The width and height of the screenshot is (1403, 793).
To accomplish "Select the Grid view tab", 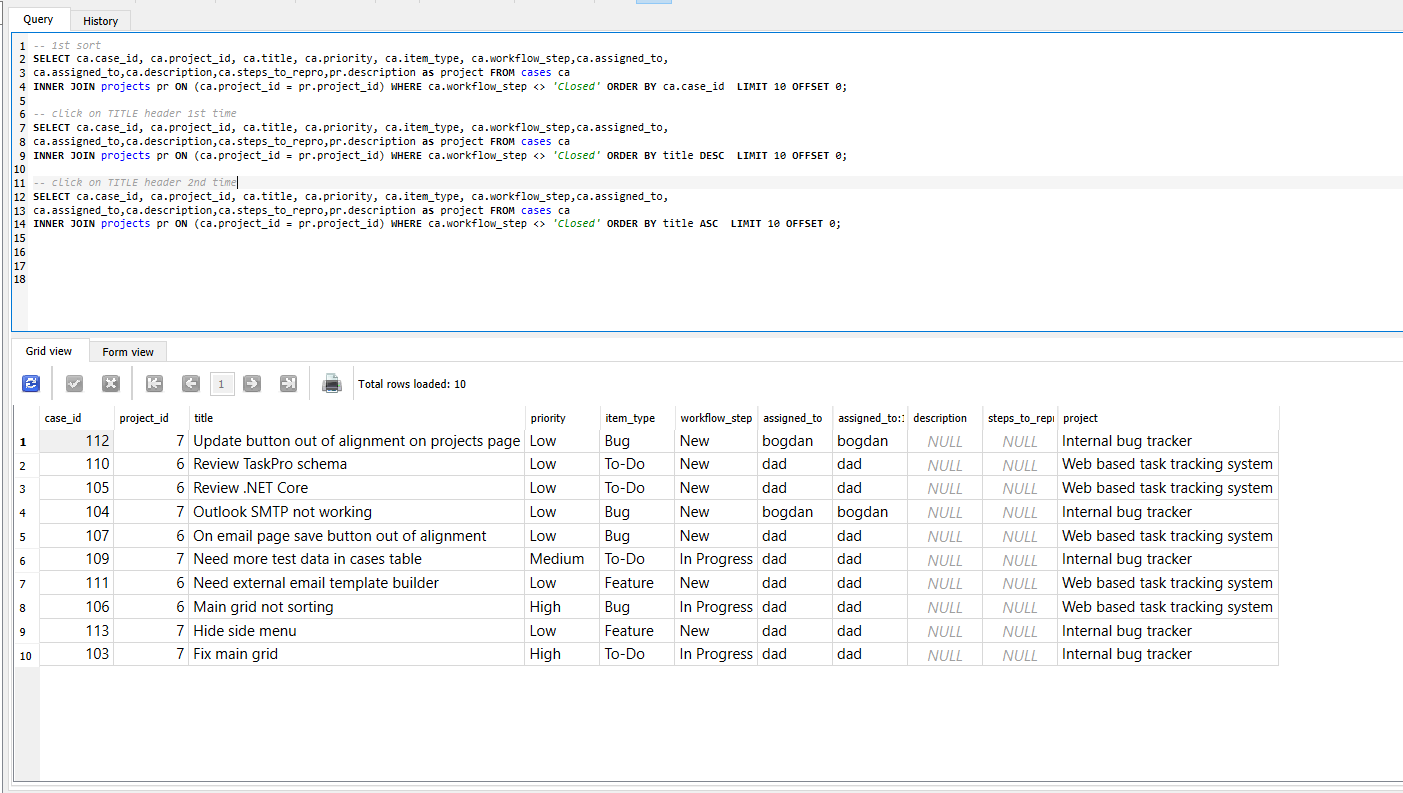I will [x=49, y=351].
